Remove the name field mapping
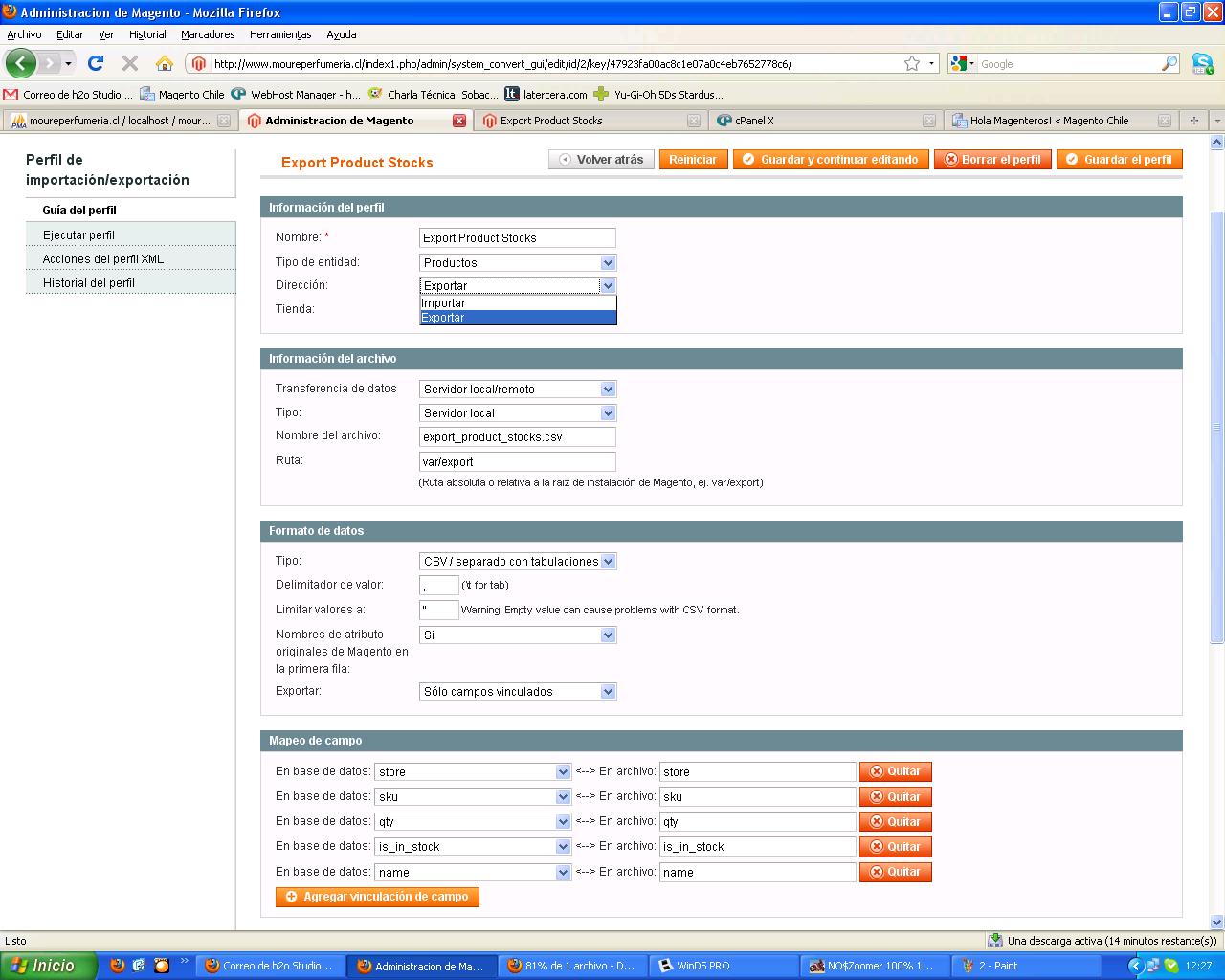 tap(895, 872)
